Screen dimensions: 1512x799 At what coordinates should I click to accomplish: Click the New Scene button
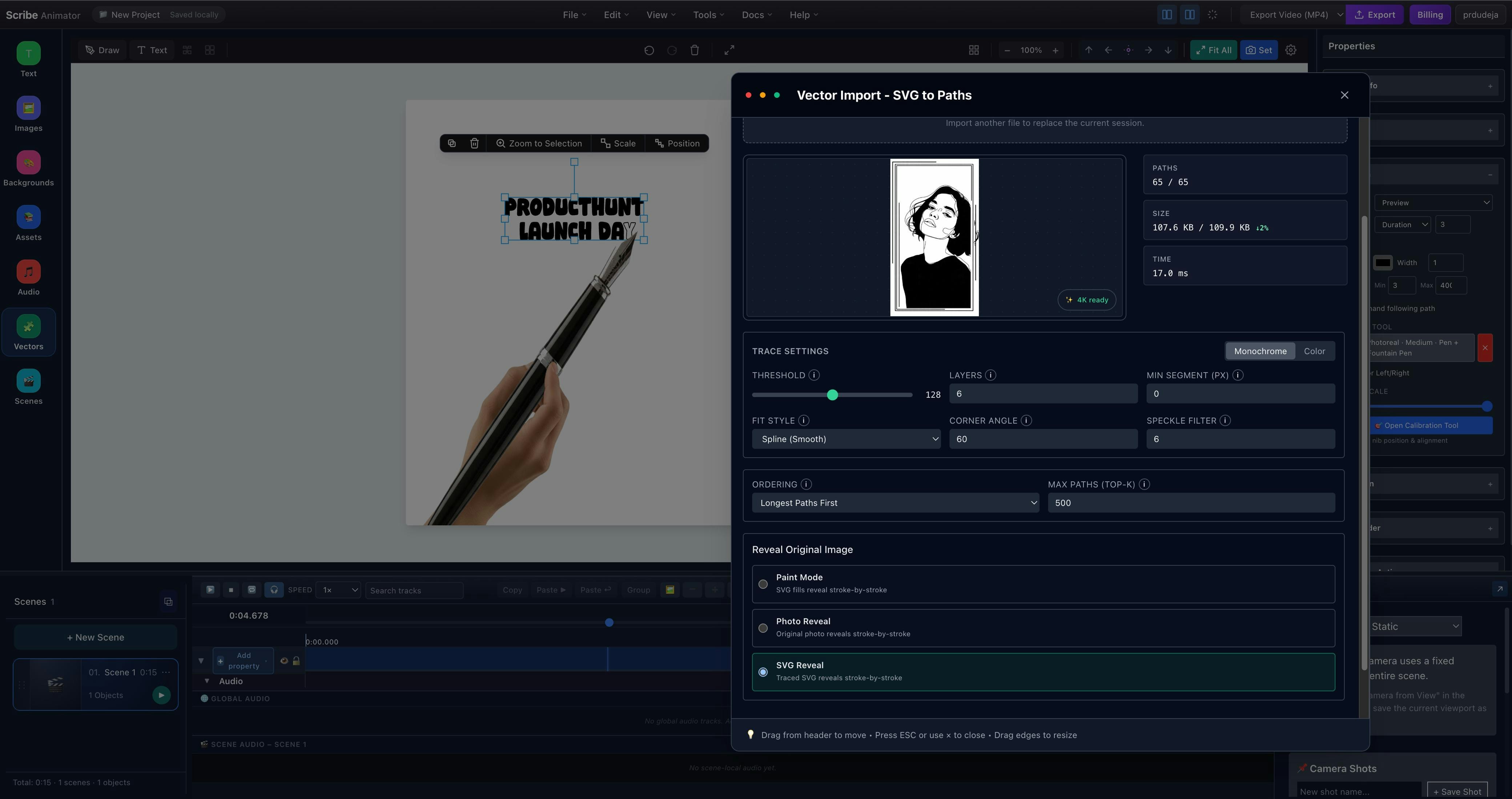coord(96,638)
